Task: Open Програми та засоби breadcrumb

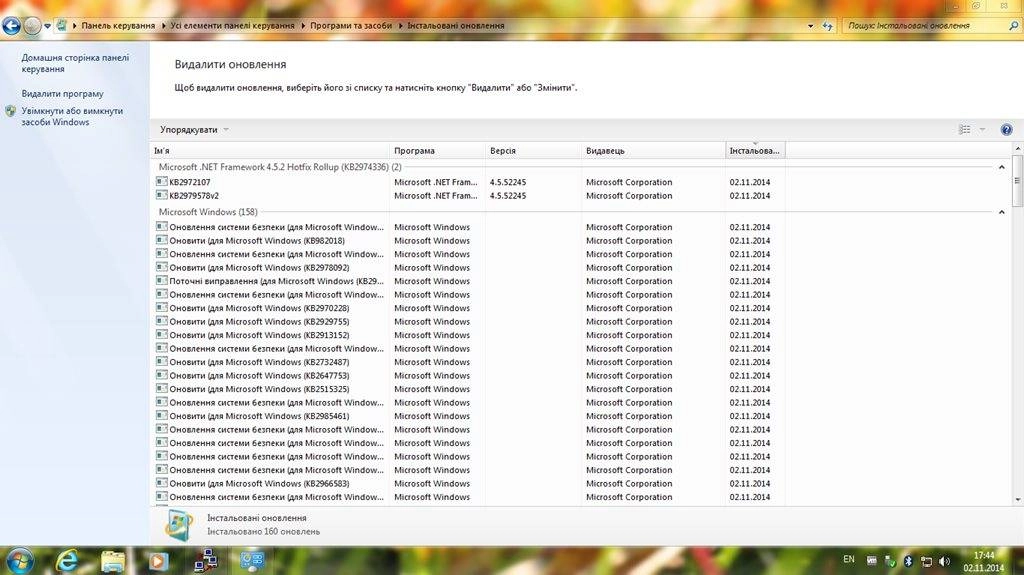Action: [351, 26]
